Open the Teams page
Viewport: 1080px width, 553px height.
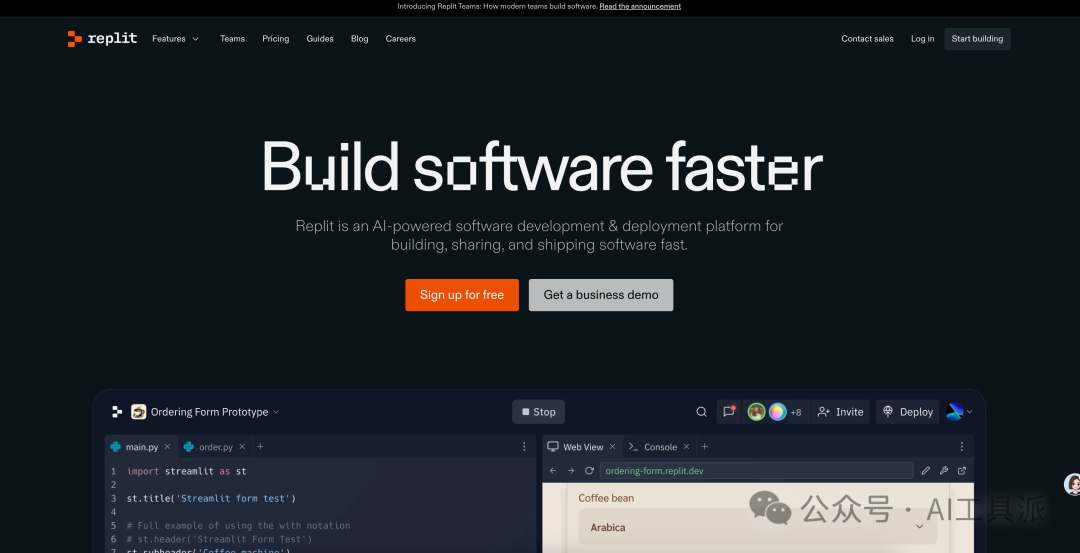[232, 39]
